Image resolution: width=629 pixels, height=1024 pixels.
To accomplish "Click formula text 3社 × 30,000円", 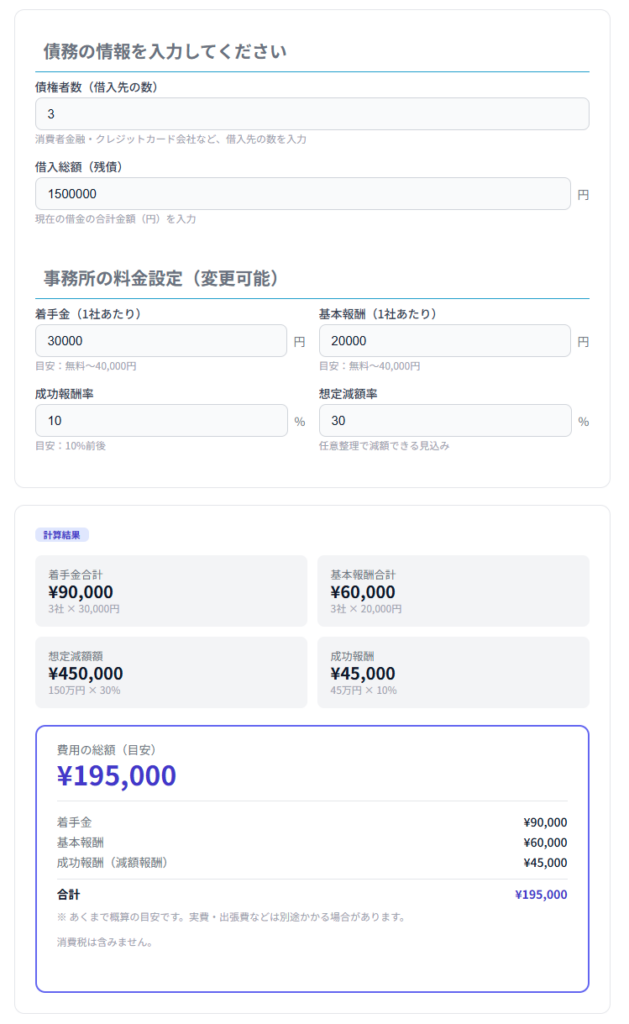I will (x=84, y=609).
